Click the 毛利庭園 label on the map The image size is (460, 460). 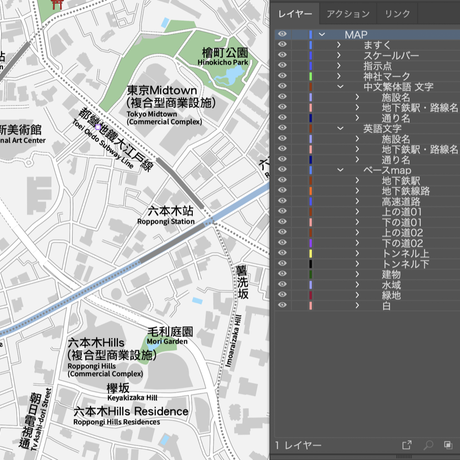pos(170,332)
